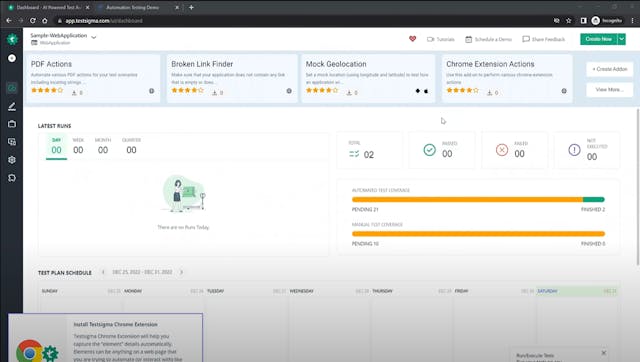640x362 pixels.
Task: Open the Develop pencil icon in sidebar
Action: [12, 107]
